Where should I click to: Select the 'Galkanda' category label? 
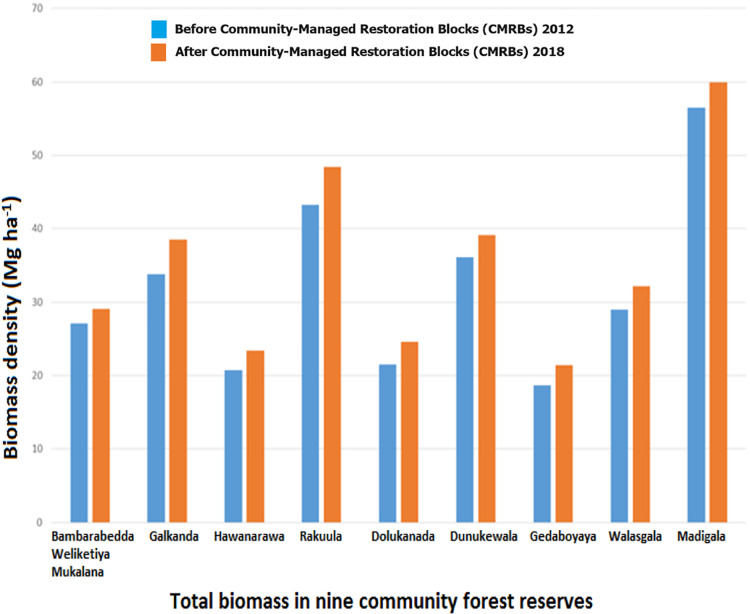coord(174,536)
